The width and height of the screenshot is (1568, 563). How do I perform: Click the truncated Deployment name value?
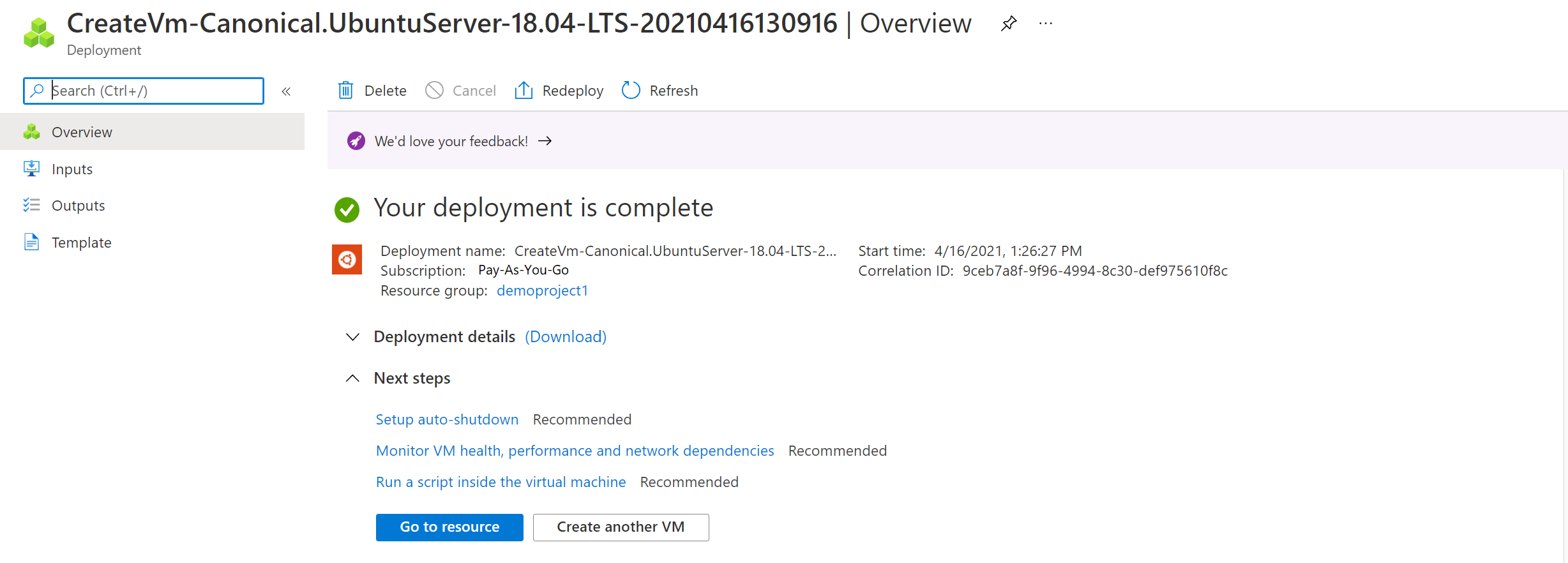[675, 251]
